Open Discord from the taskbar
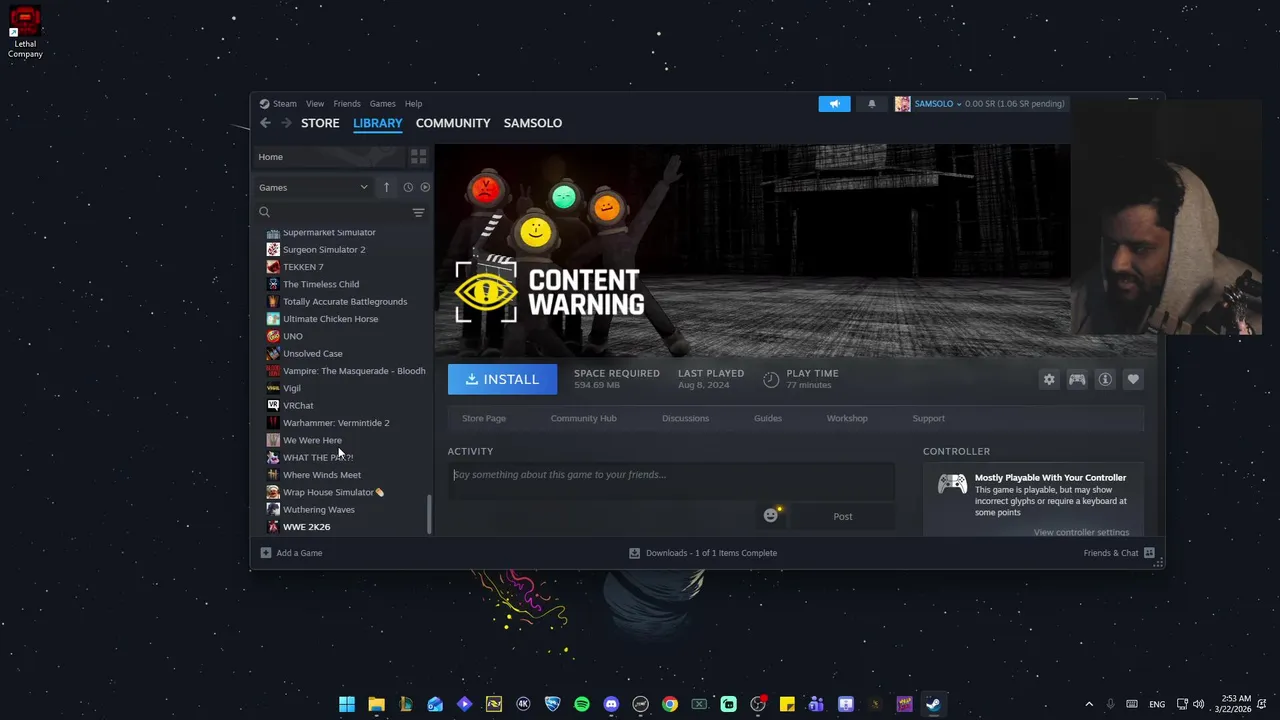 pos(611,704)
